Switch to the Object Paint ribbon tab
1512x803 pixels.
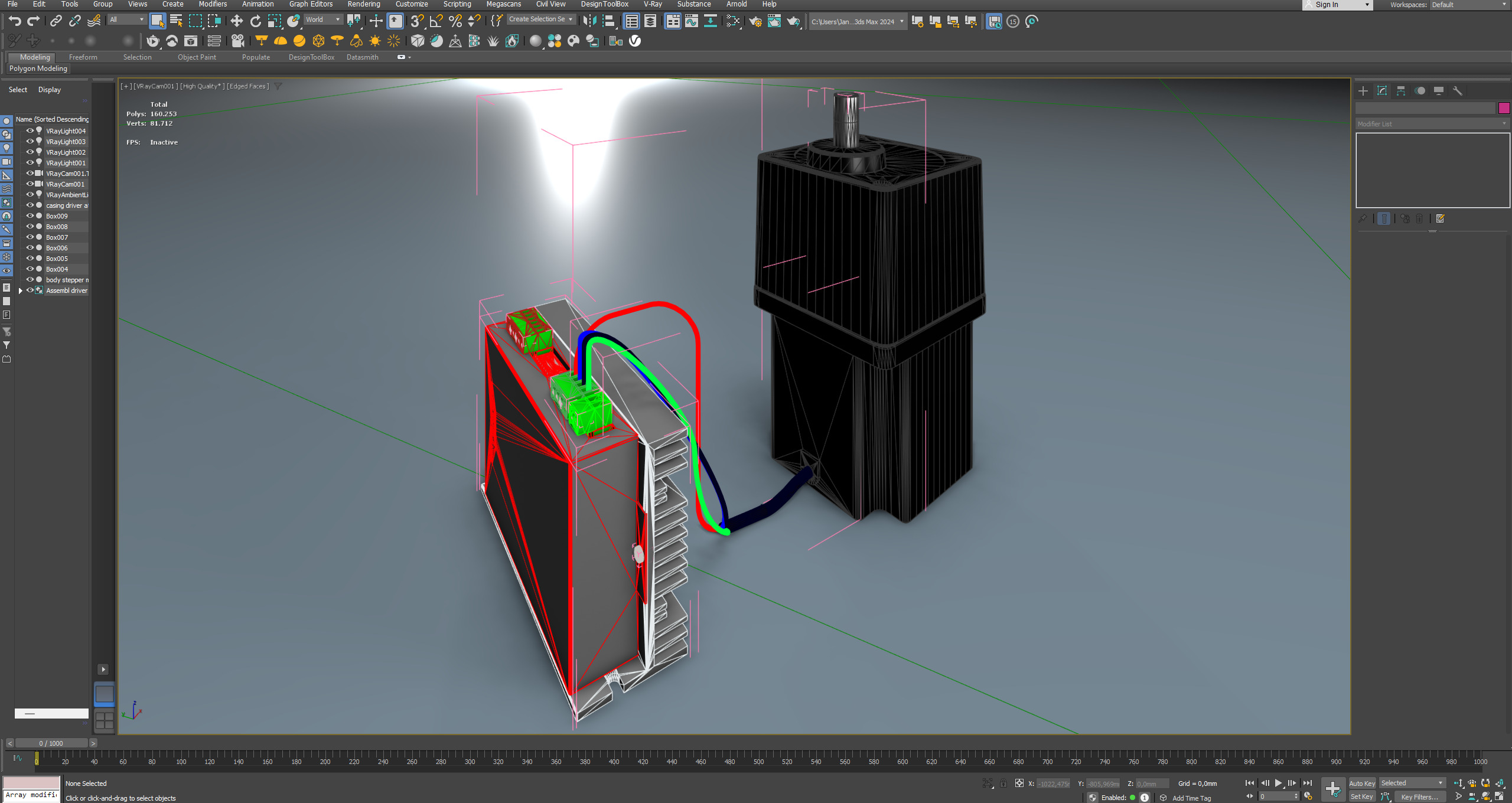point(197,57)
